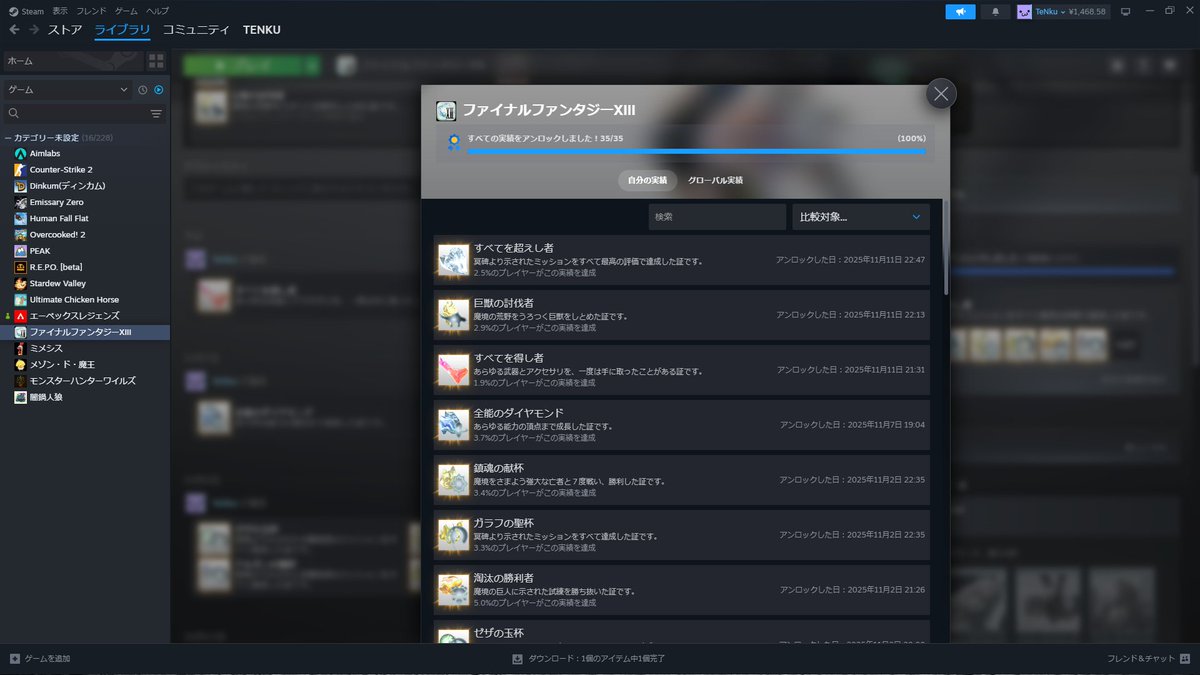The image size is (1200, 675).
Task: Click the すべてを超えし者 achievement title
Action: [514, 247]
